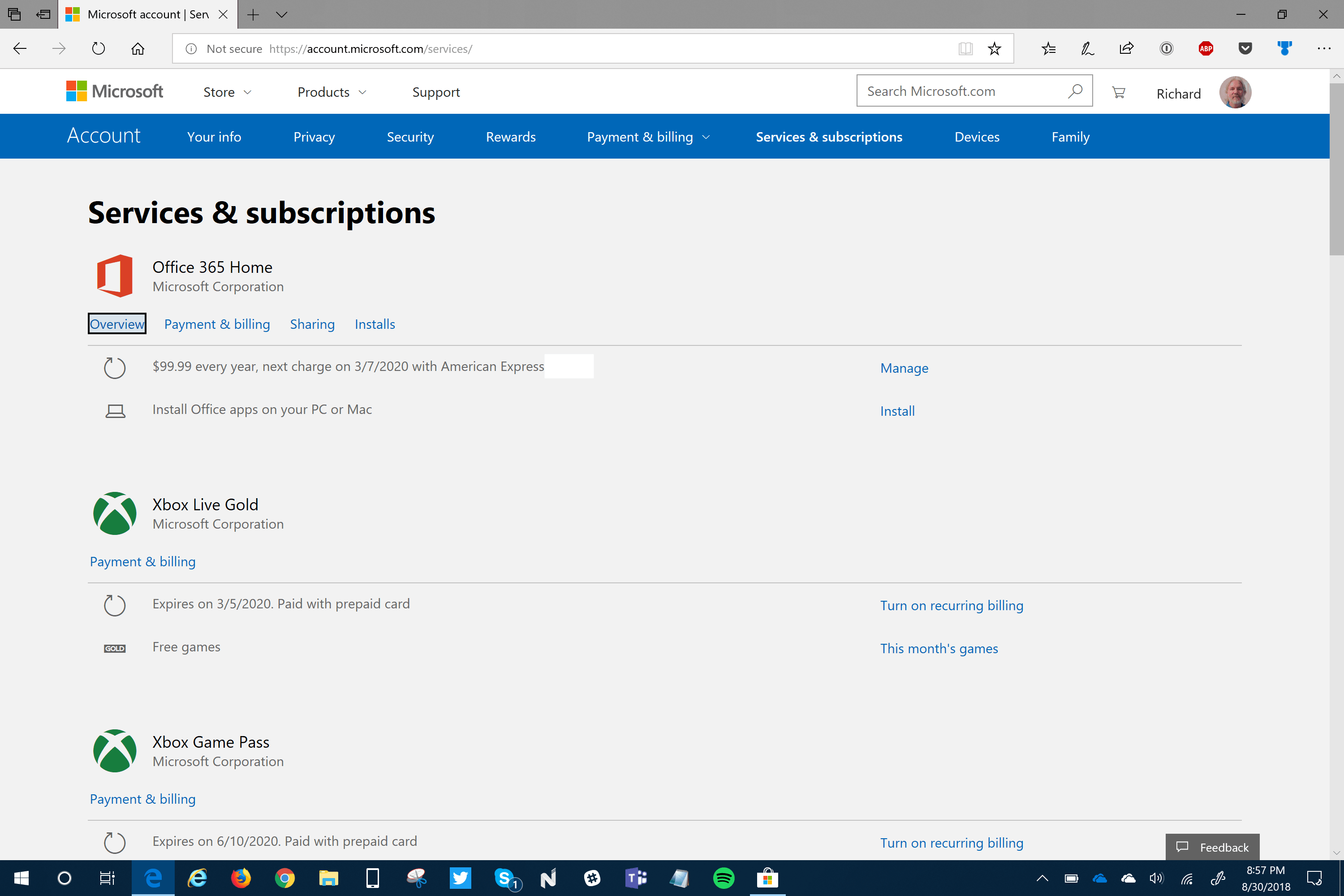Turn on recurring billing for Xbox Live Gold
The image size is (1344, 896).
[x=952, y=605]
